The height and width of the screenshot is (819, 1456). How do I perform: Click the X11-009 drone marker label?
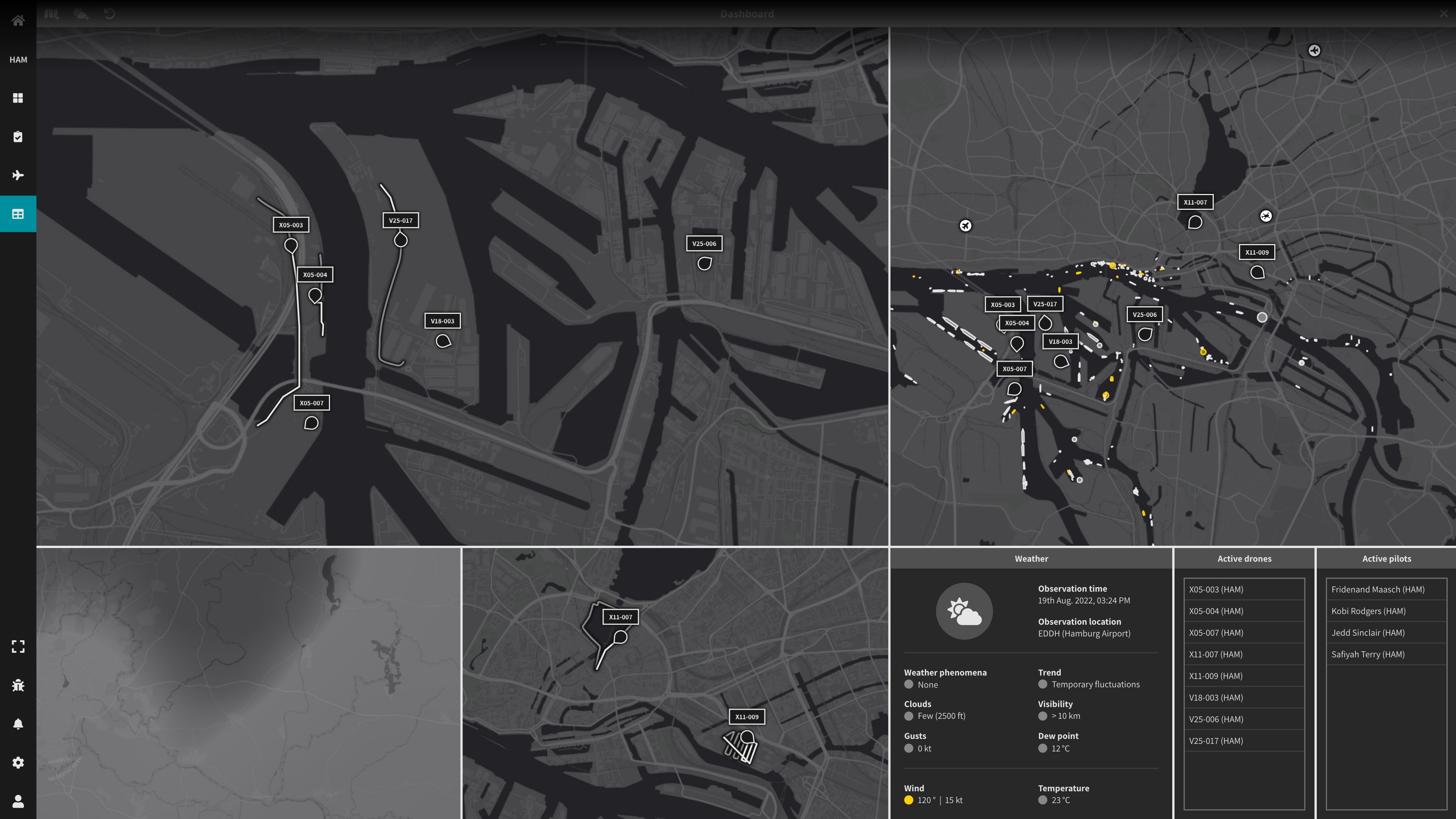(747, 717)
